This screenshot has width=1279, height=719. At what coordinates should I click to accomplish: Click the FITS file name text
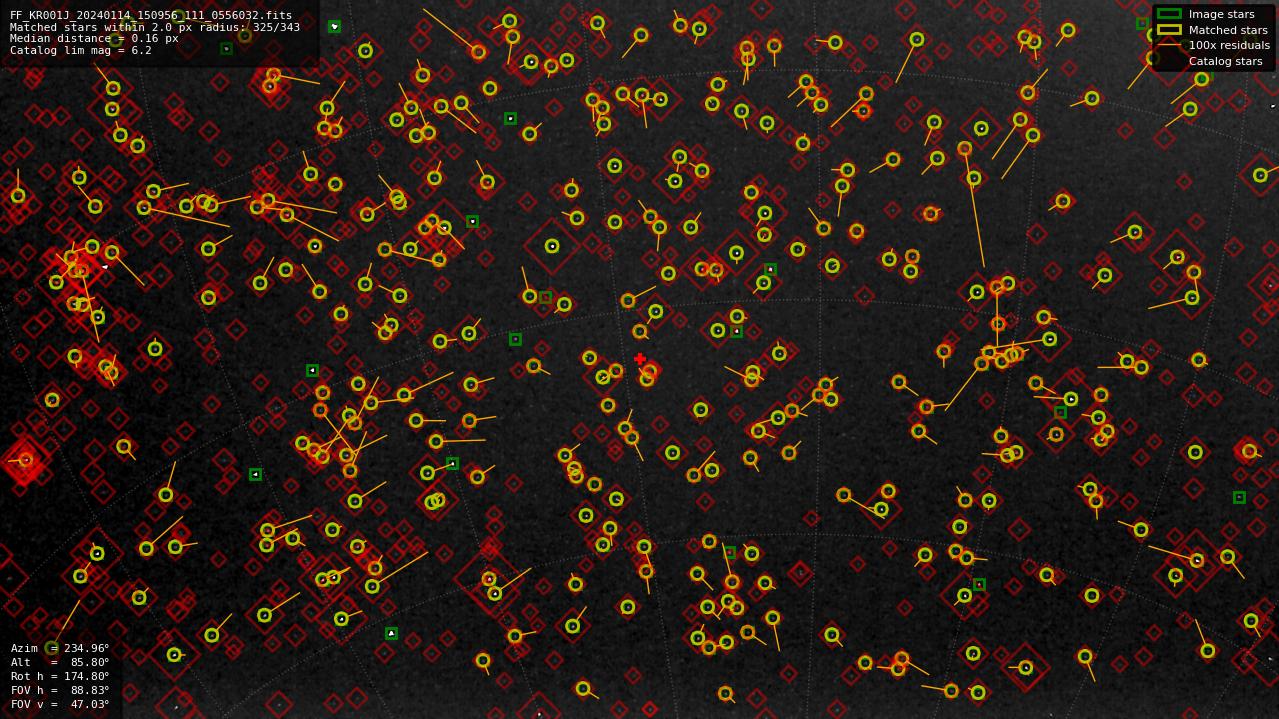point(151,16)
